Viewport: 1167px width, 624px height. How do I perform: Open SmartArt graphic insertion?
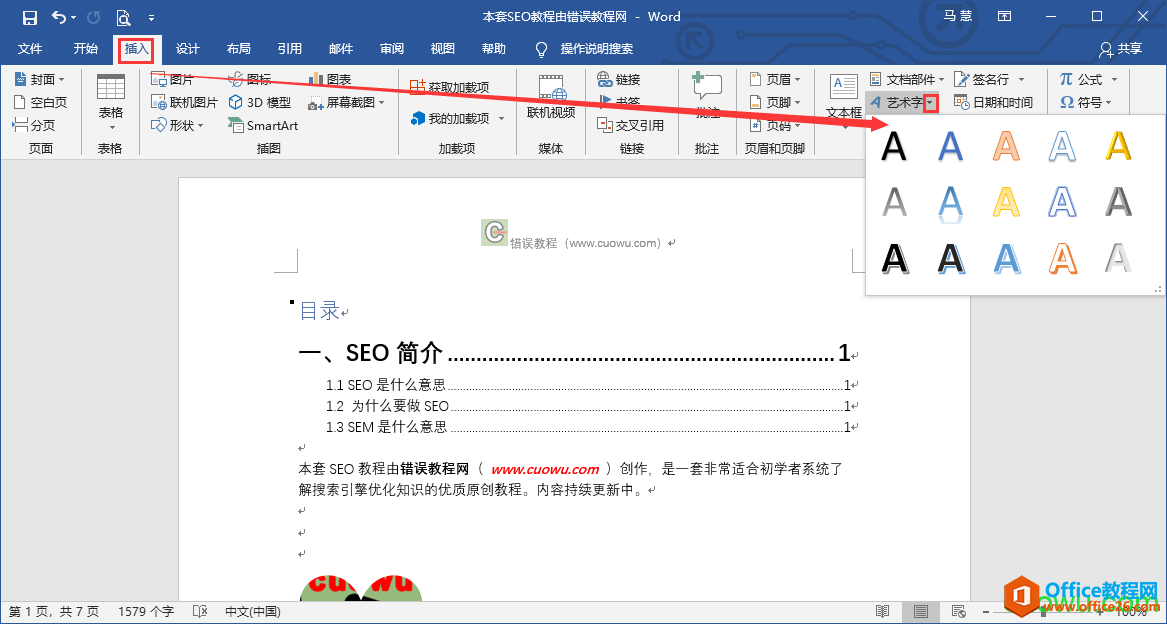pos(263,126)
